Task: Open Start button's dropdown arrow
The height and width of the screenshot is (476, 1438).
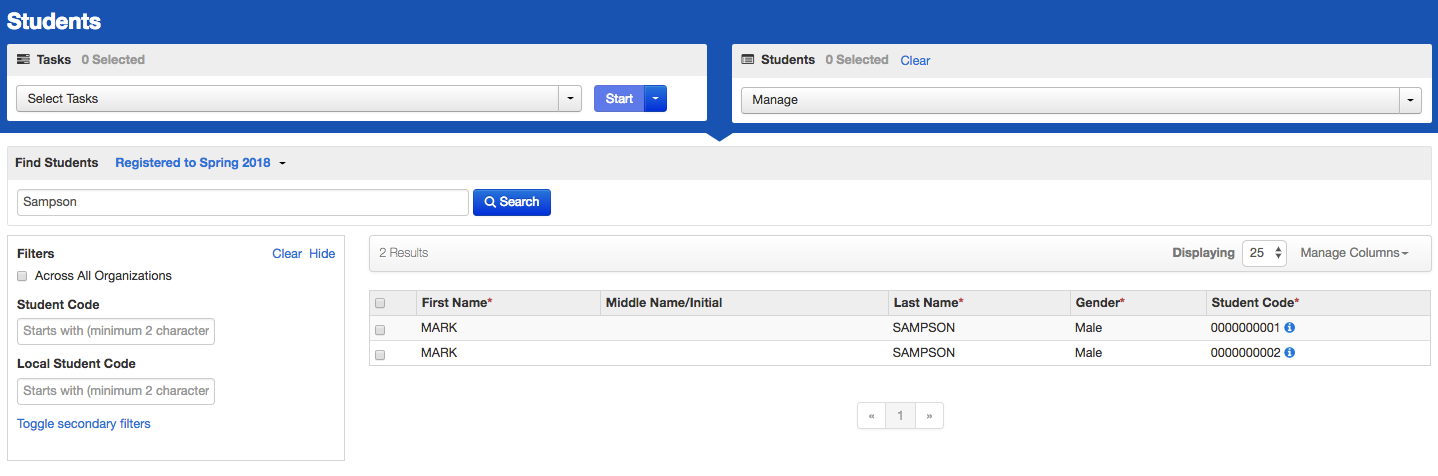Action: tap(655, 99)
